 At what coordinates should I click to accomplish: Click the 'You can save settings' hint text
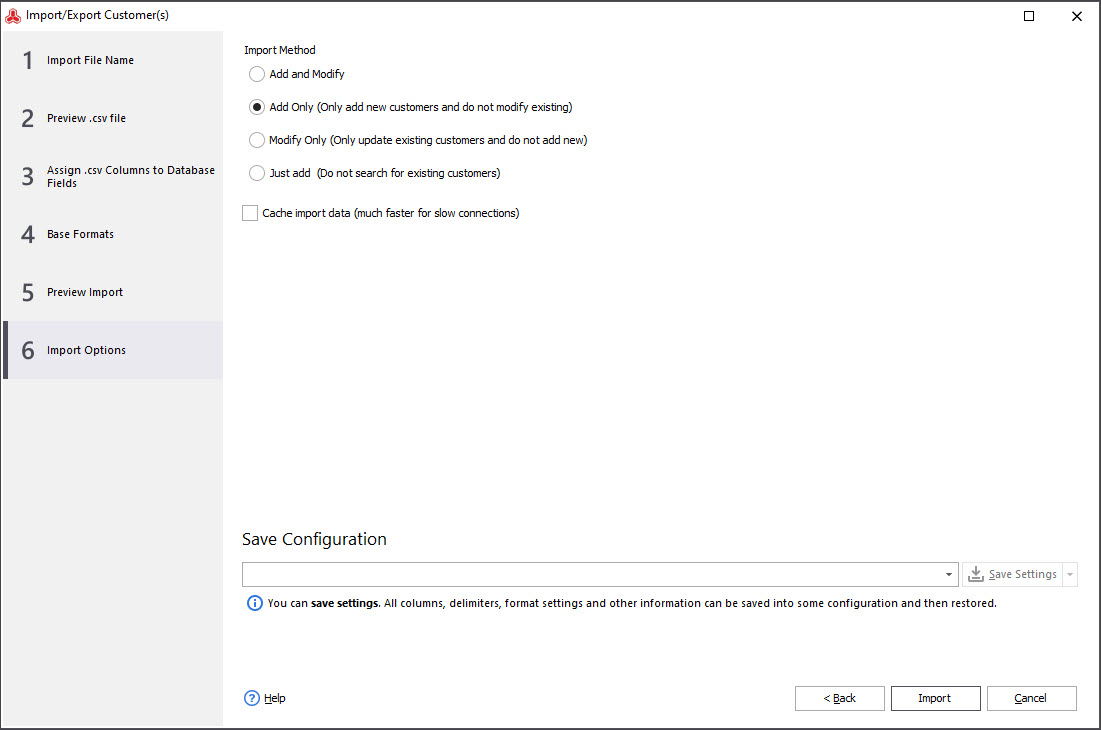tap(632, 603)
